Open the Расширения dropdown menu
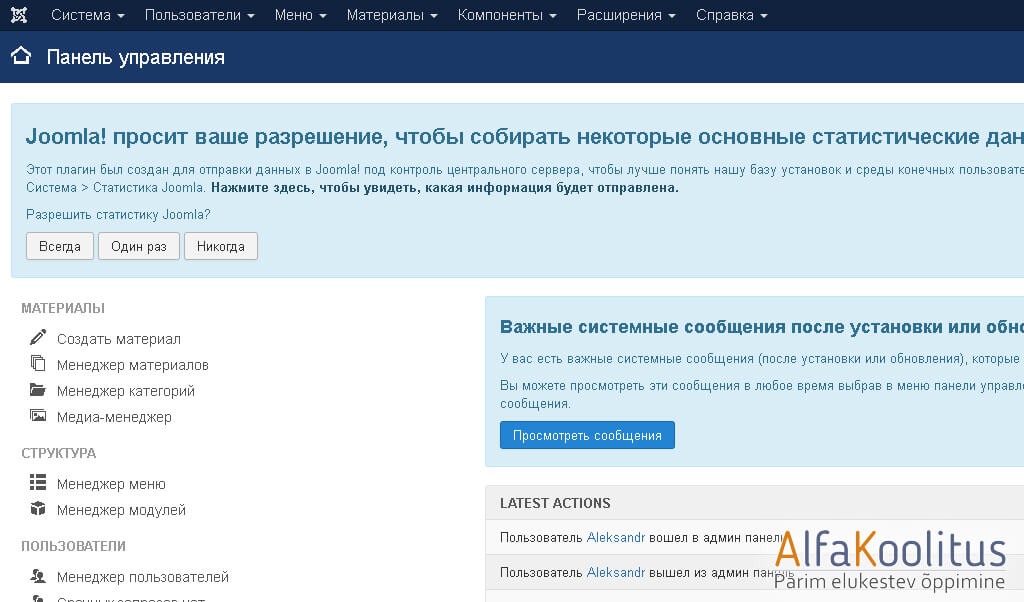1024x602 pixels. pyautogui.click(x=626, y=15)
